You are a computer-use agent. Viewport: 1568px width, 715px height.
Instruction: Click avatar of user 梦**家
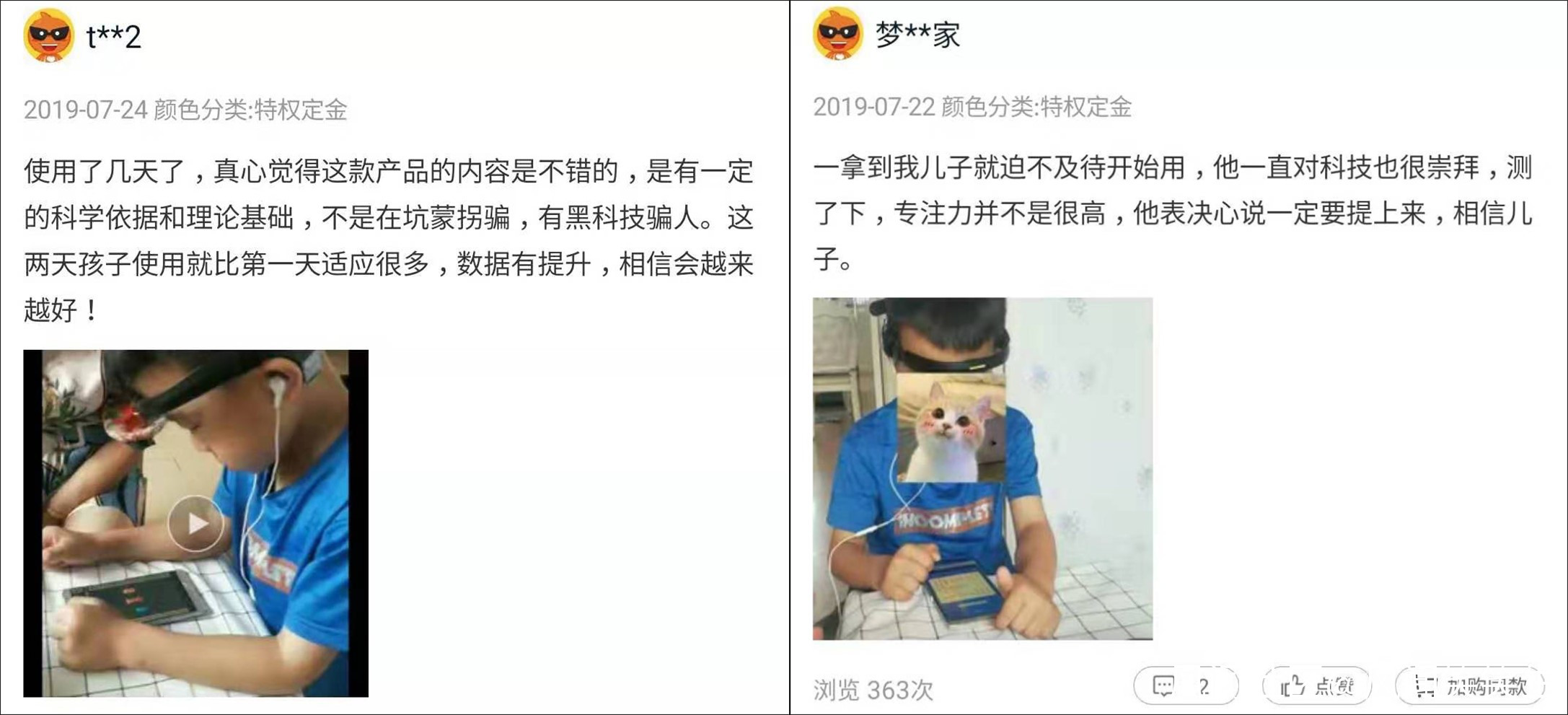point(838,33)
